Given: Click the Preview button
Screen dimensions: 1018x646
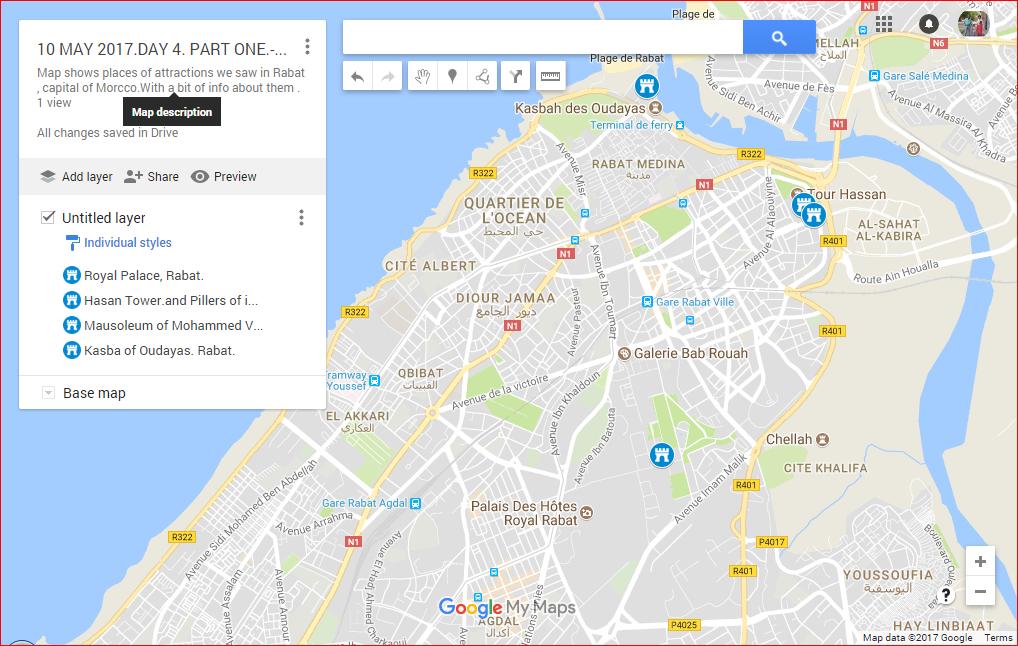Looking at the screenshot, I should (224, 177).
